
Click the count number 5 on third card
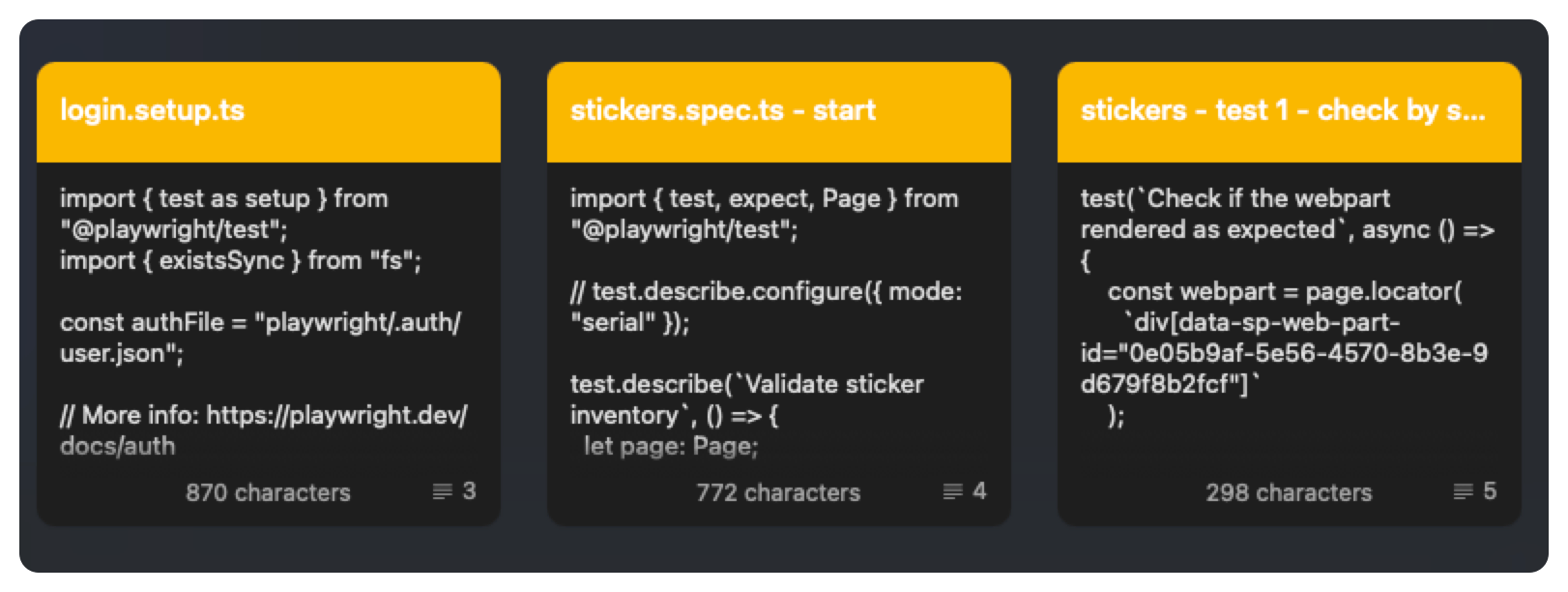[1490, 491]
